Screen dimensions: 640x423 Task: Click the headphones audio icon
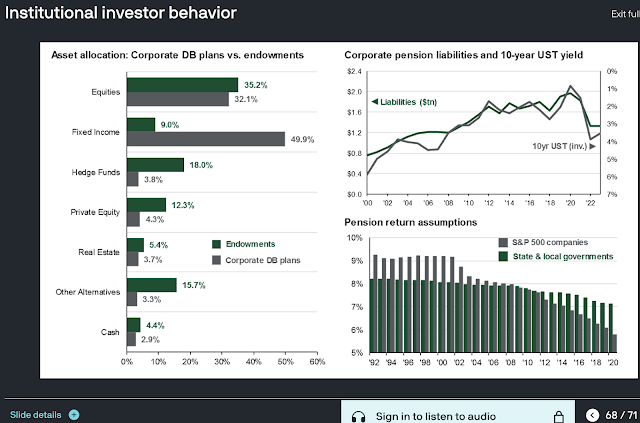click(359, 416)
